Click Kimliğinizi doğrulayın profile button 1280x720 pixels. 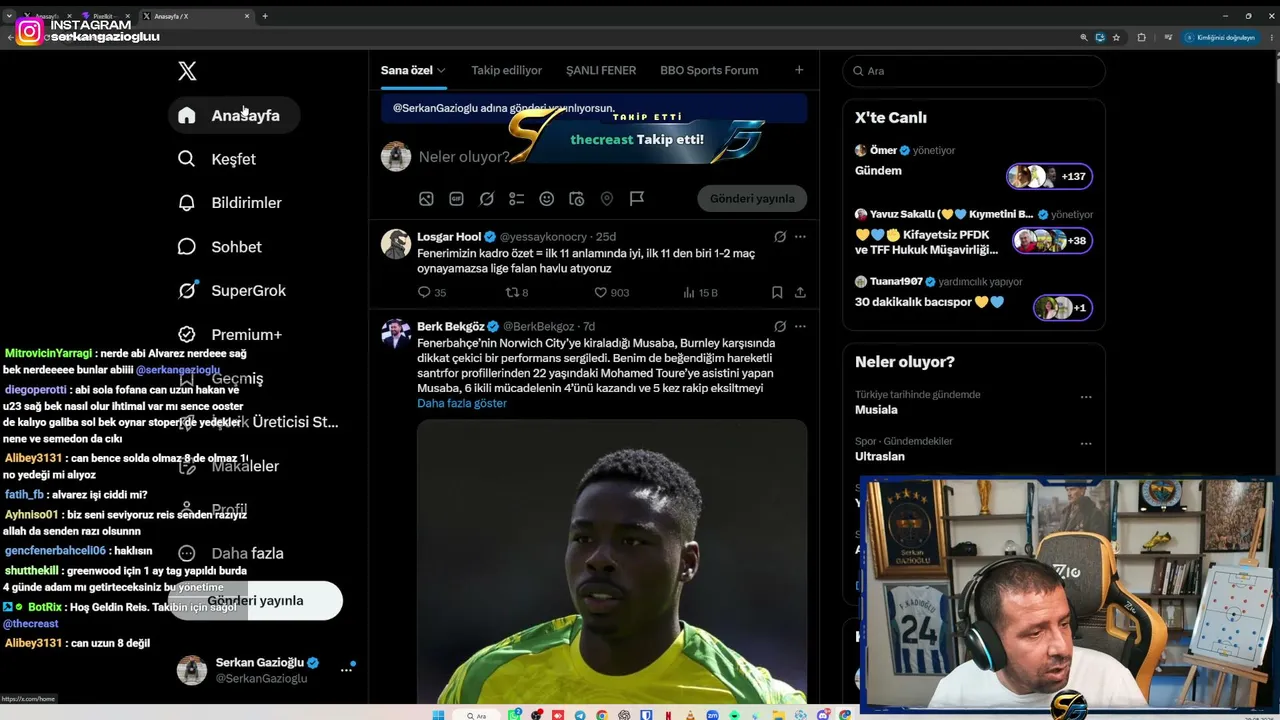(1220, 37)
